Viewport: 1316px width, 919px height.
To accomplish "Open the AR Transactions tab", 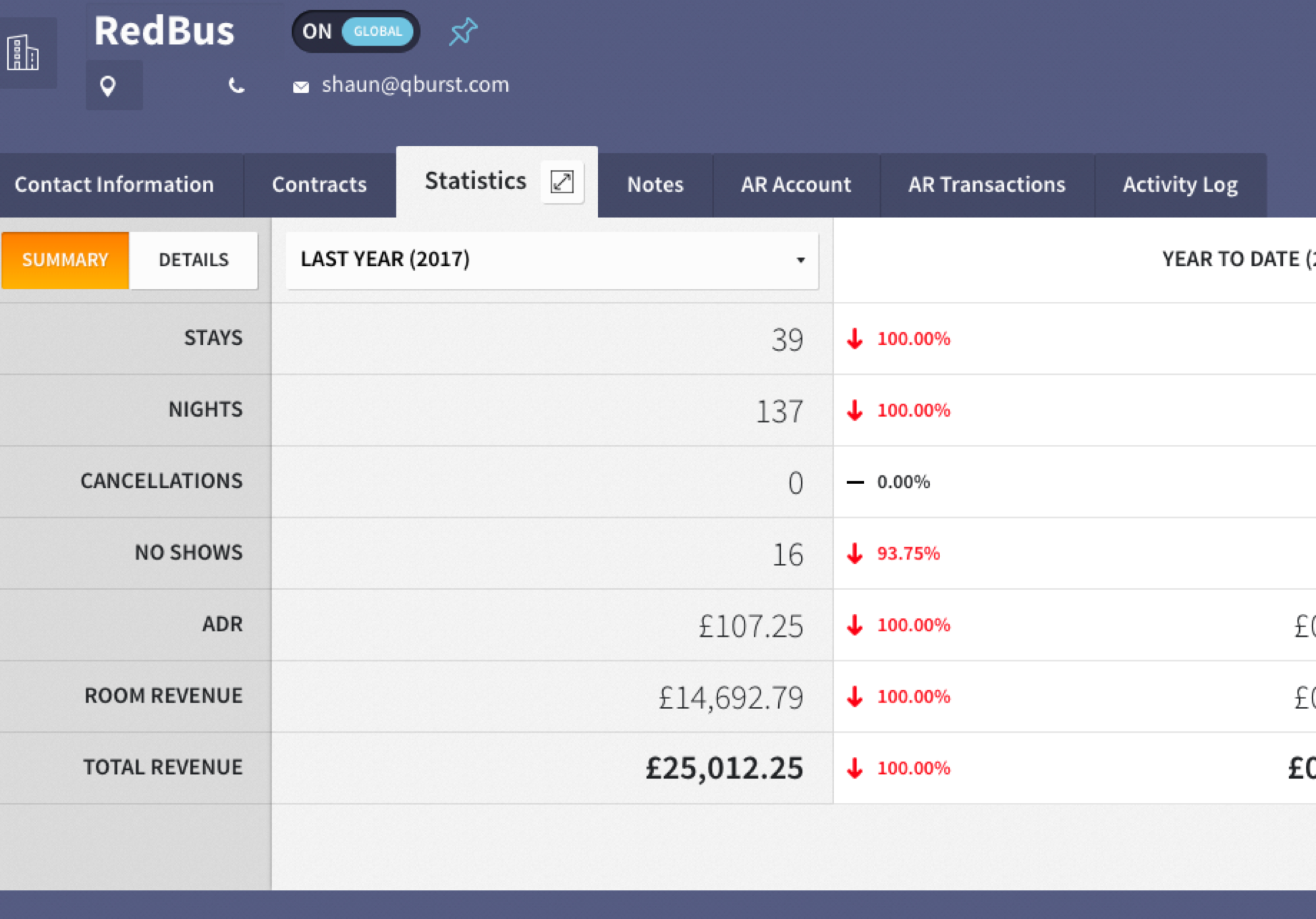I will pos(987,184).
